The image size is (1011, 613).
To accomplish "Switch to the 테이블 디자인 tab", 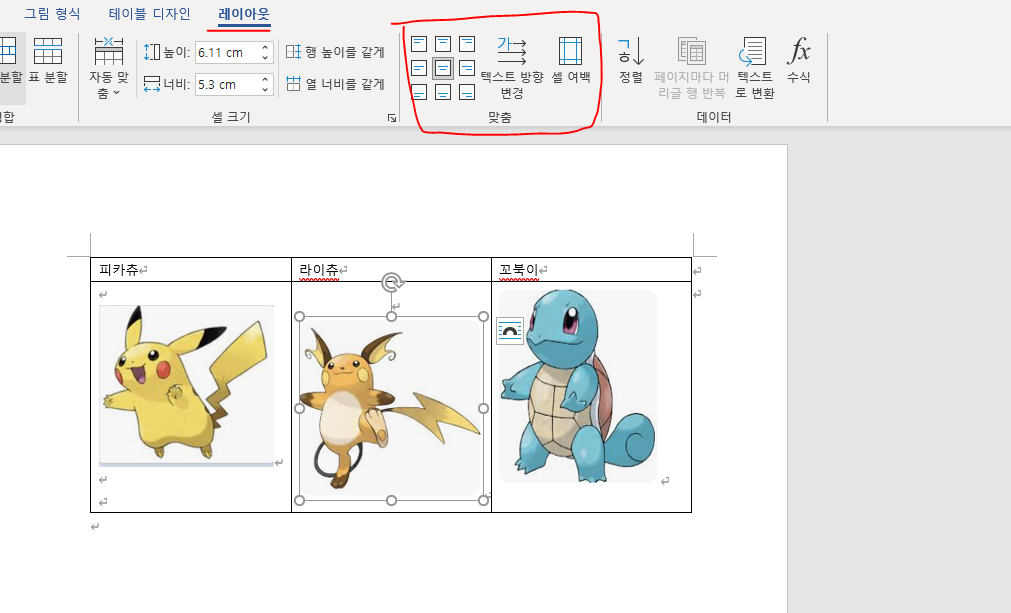I will pyautogui.click(x=150, y=14).
